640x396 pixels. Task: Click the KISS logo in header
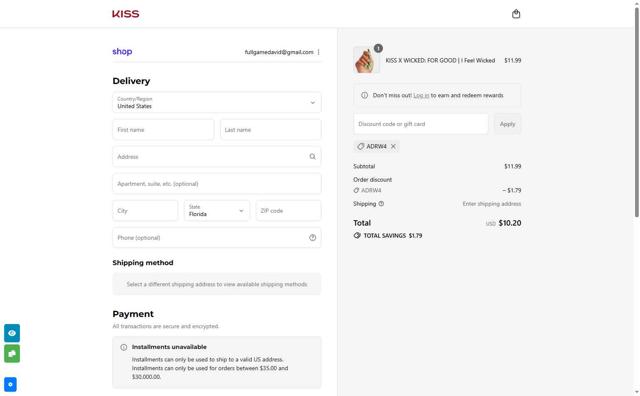click(126, 14)
